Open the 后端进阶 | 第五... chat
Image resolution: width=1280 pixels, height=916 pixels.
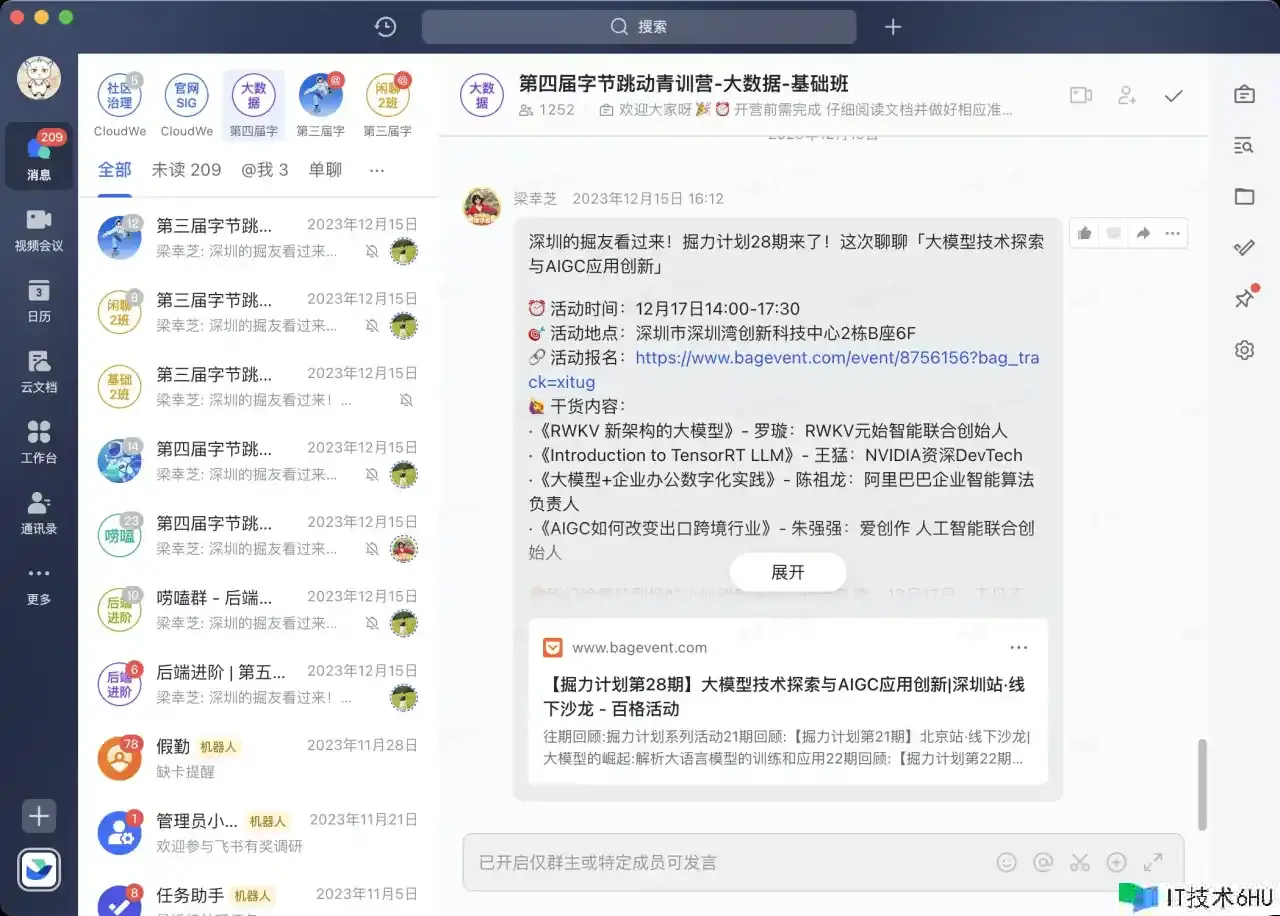coord(258,684)
